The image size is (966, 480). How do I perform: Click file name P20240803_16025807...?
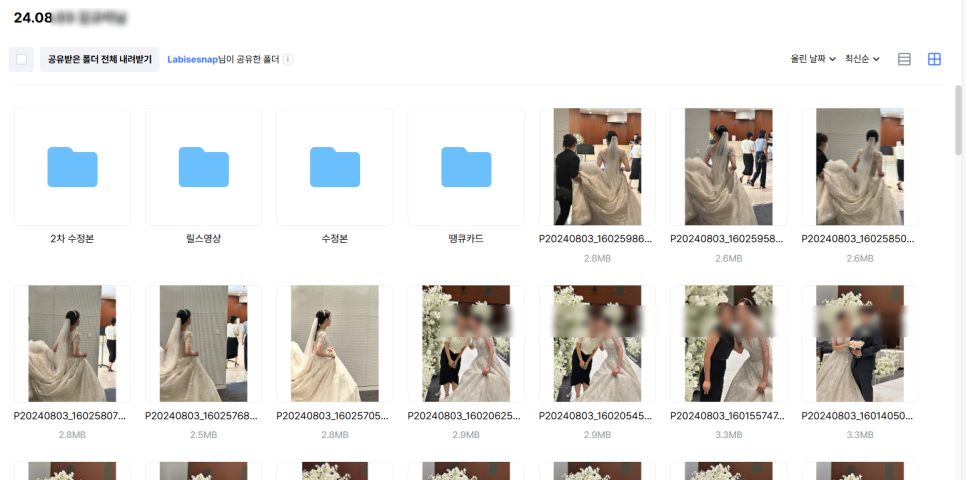pos(72,416)
